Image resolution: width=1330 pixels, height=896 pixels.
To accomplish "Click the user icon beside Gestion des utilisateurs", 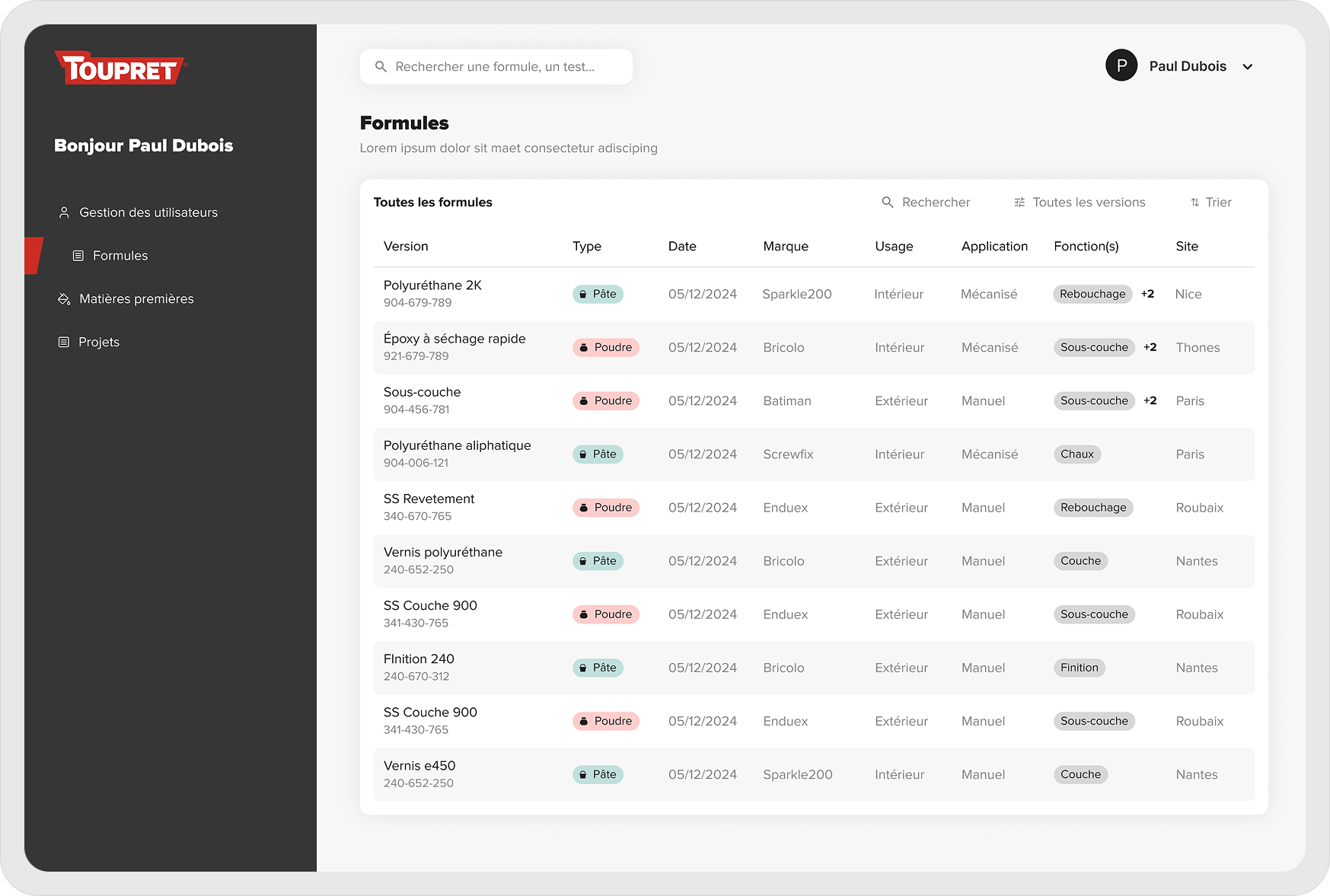I will click(x=64, y=212).
